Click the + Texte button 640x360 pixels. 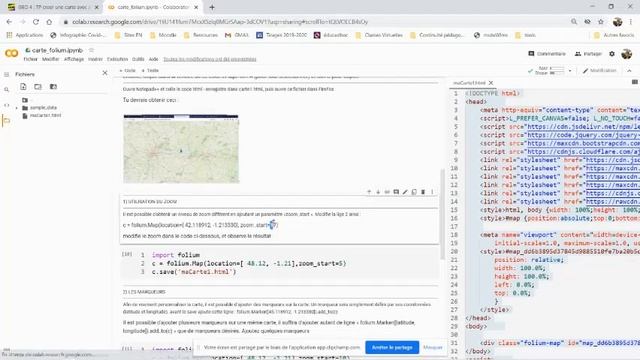[x=150, y=71]
